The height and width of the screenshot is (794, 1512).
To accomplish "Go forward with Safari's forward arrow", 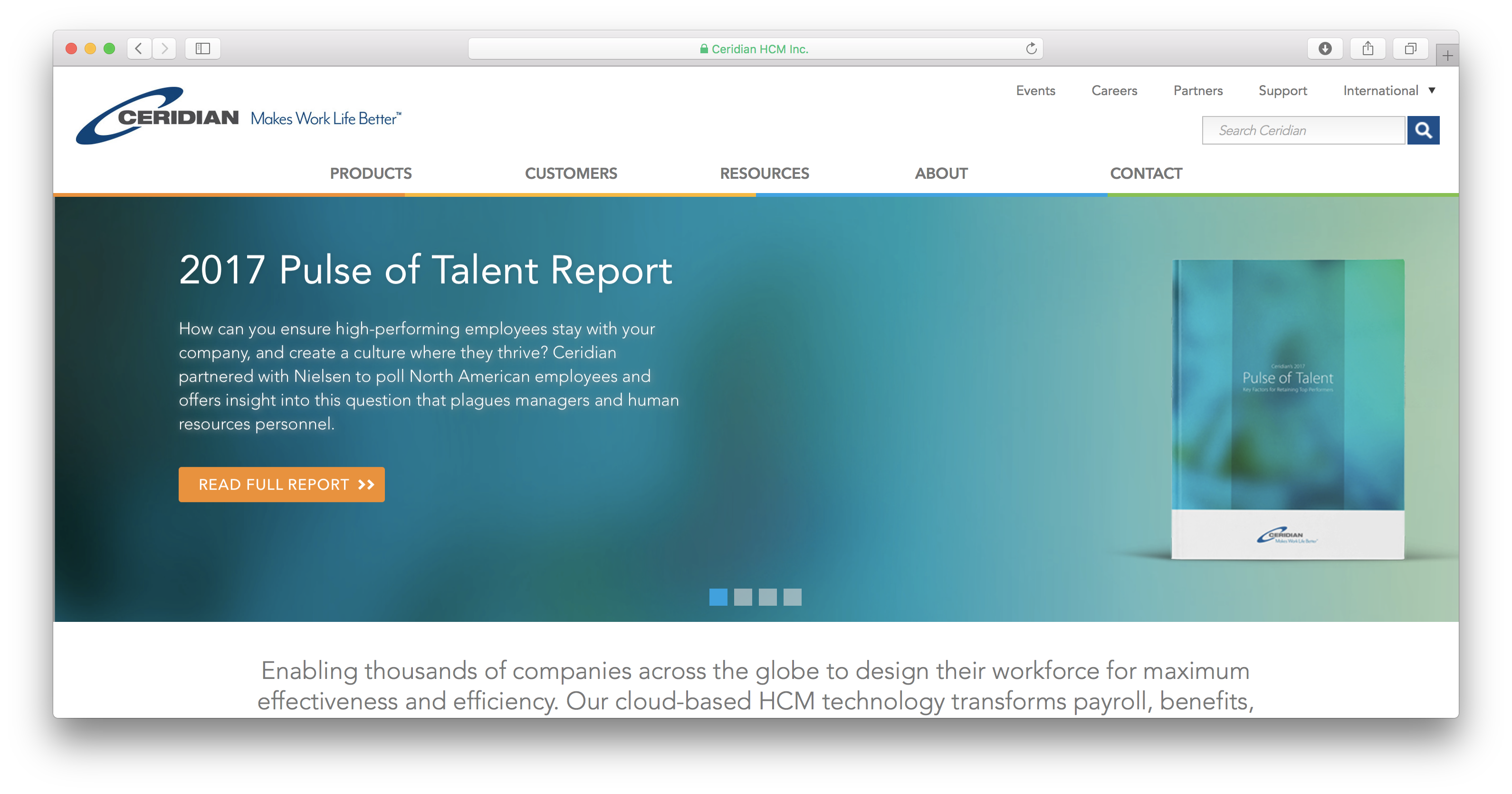I will tap(165, 48).
